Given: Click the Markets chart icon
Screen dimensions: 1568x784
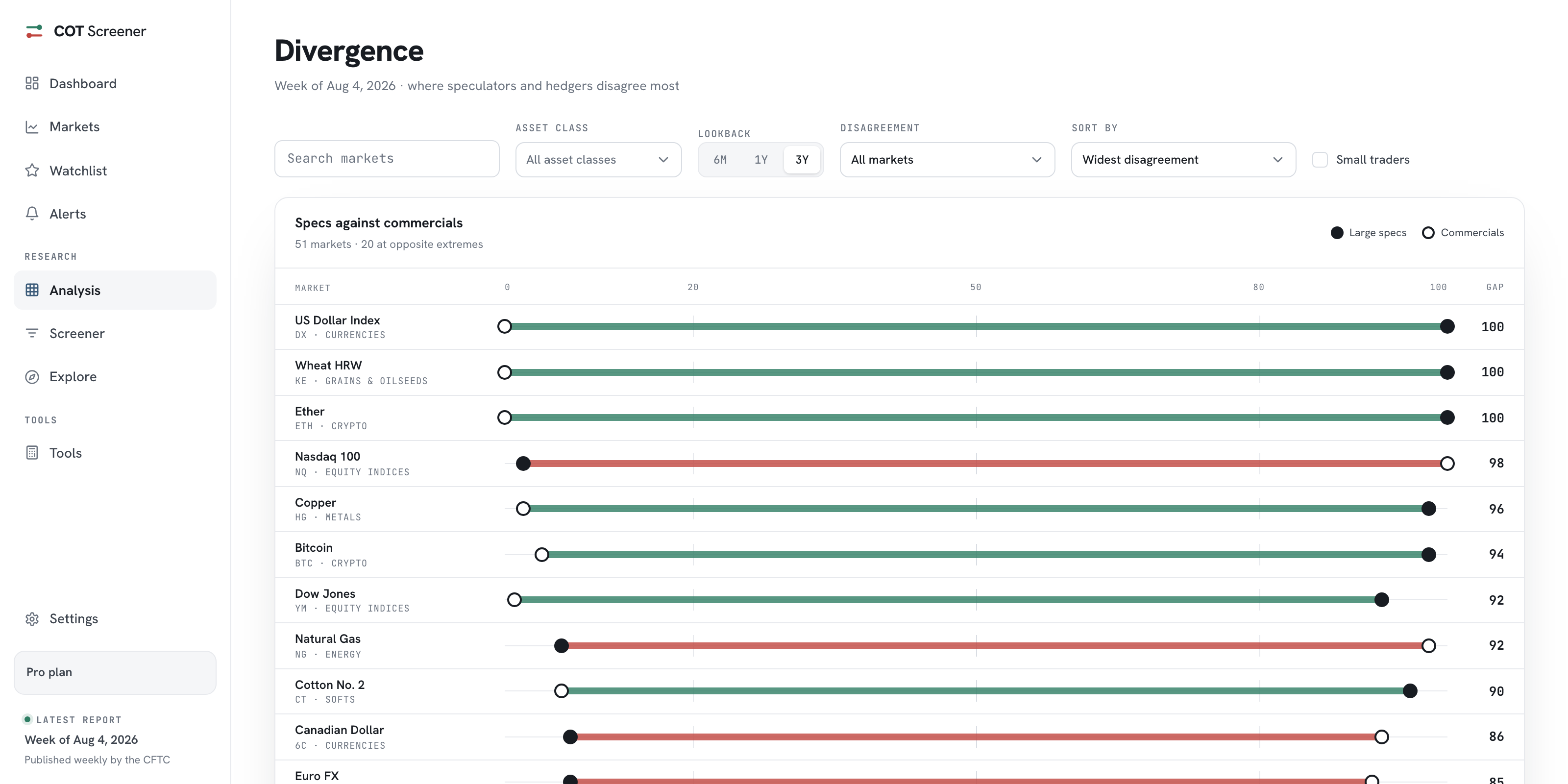Looking at the screenshot, I should tap(32, 126).
